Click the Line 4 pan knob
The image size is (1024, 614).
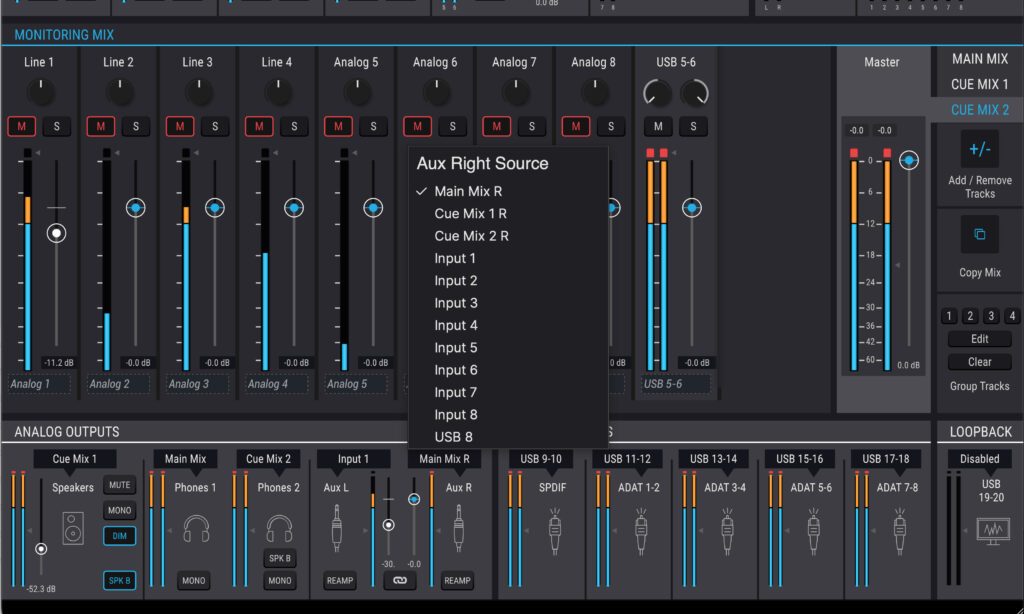pos(278,91)
